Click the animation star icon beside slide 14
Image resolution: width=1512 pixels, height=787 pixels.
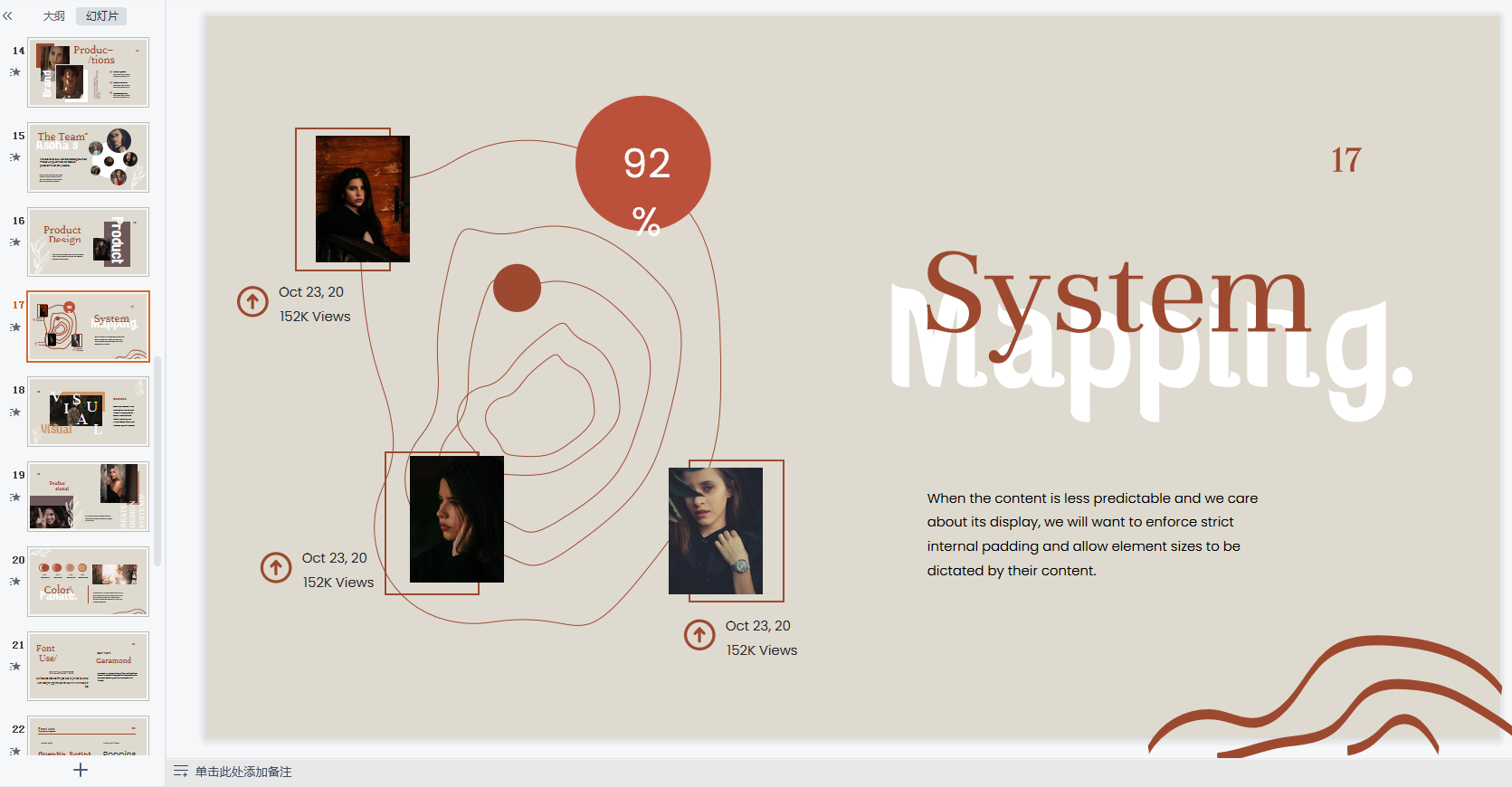tap(15, 72)
